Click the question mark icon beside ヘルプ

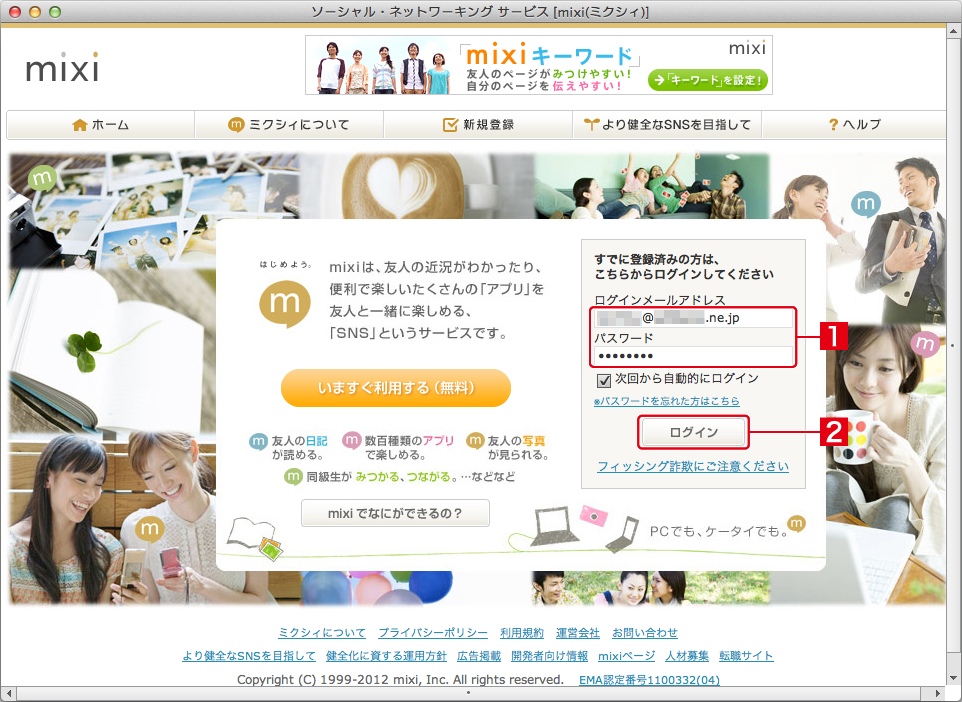(833, 125)
